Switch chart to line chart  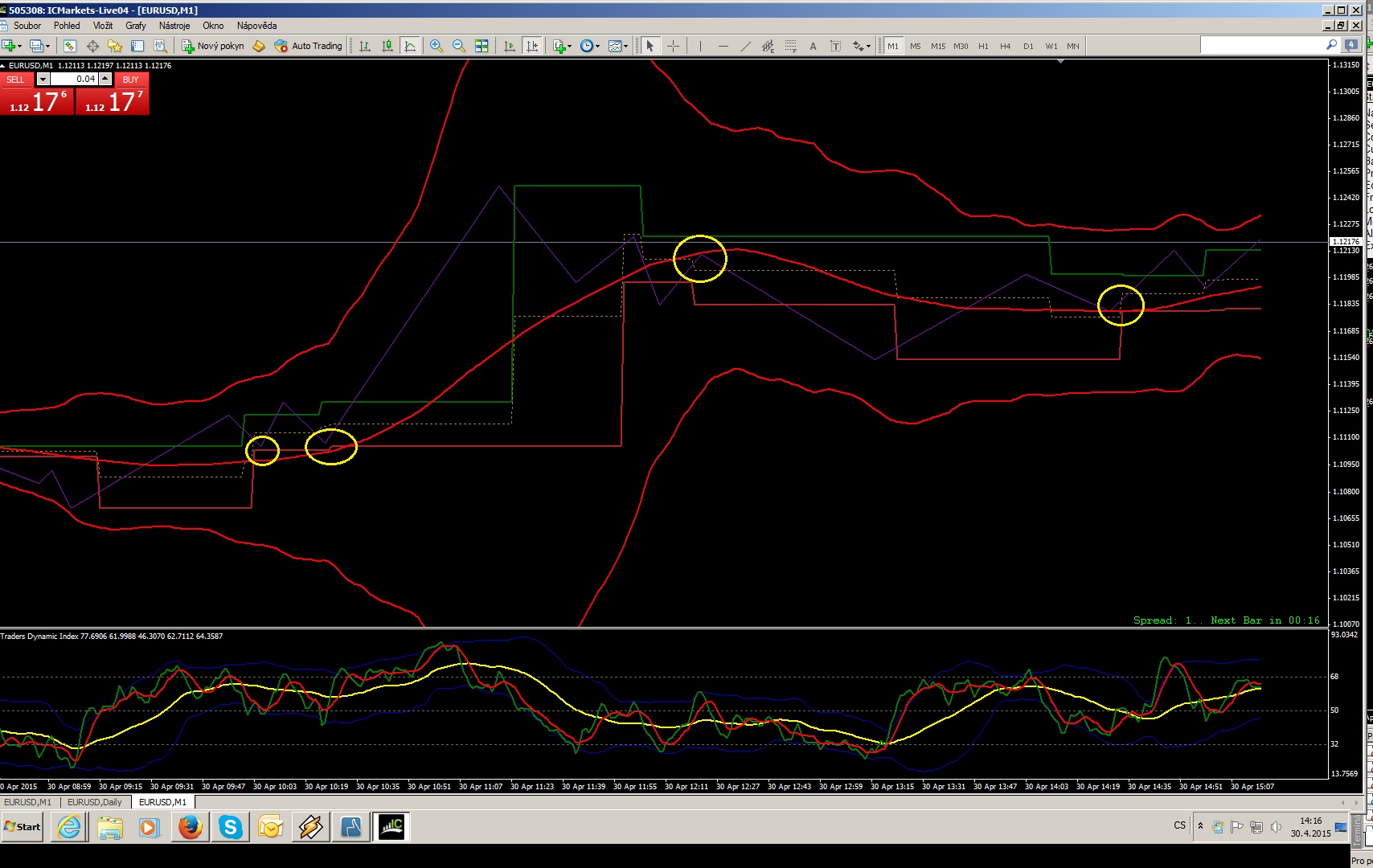410,46
